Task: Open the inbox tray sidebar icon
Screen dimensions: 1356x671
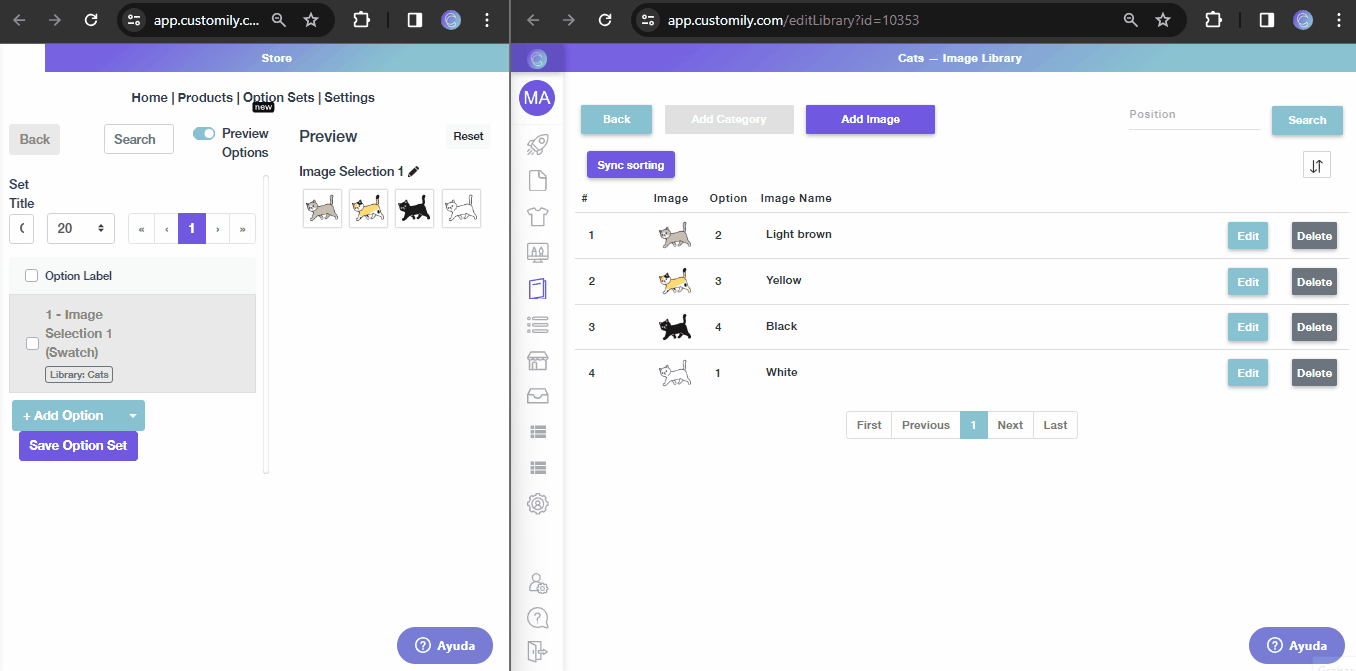Action: (x=537, y=396)
